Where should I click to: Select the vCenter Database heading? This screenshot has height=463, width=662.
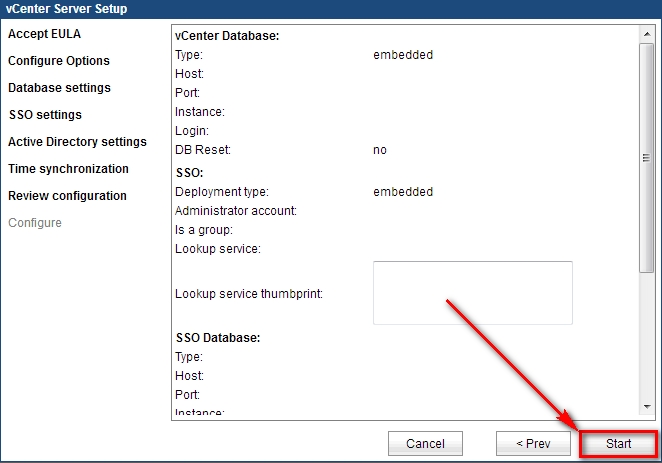[x=227, y=36]
